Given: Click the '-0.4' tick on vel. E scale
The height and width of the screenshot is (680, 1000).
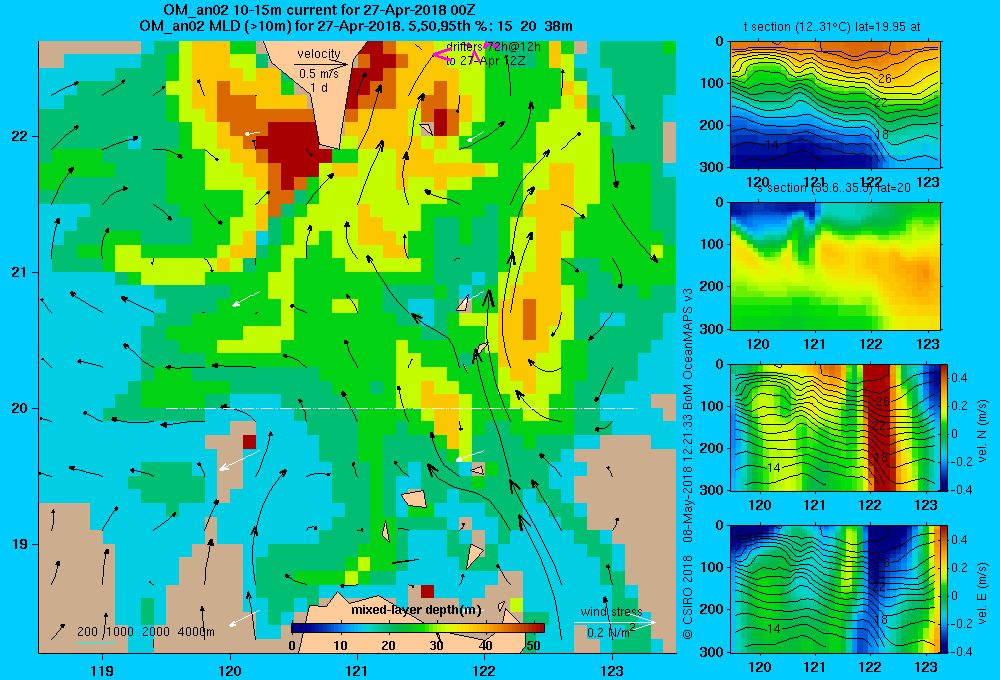Looking at the screenshot, I should point(960,651).
